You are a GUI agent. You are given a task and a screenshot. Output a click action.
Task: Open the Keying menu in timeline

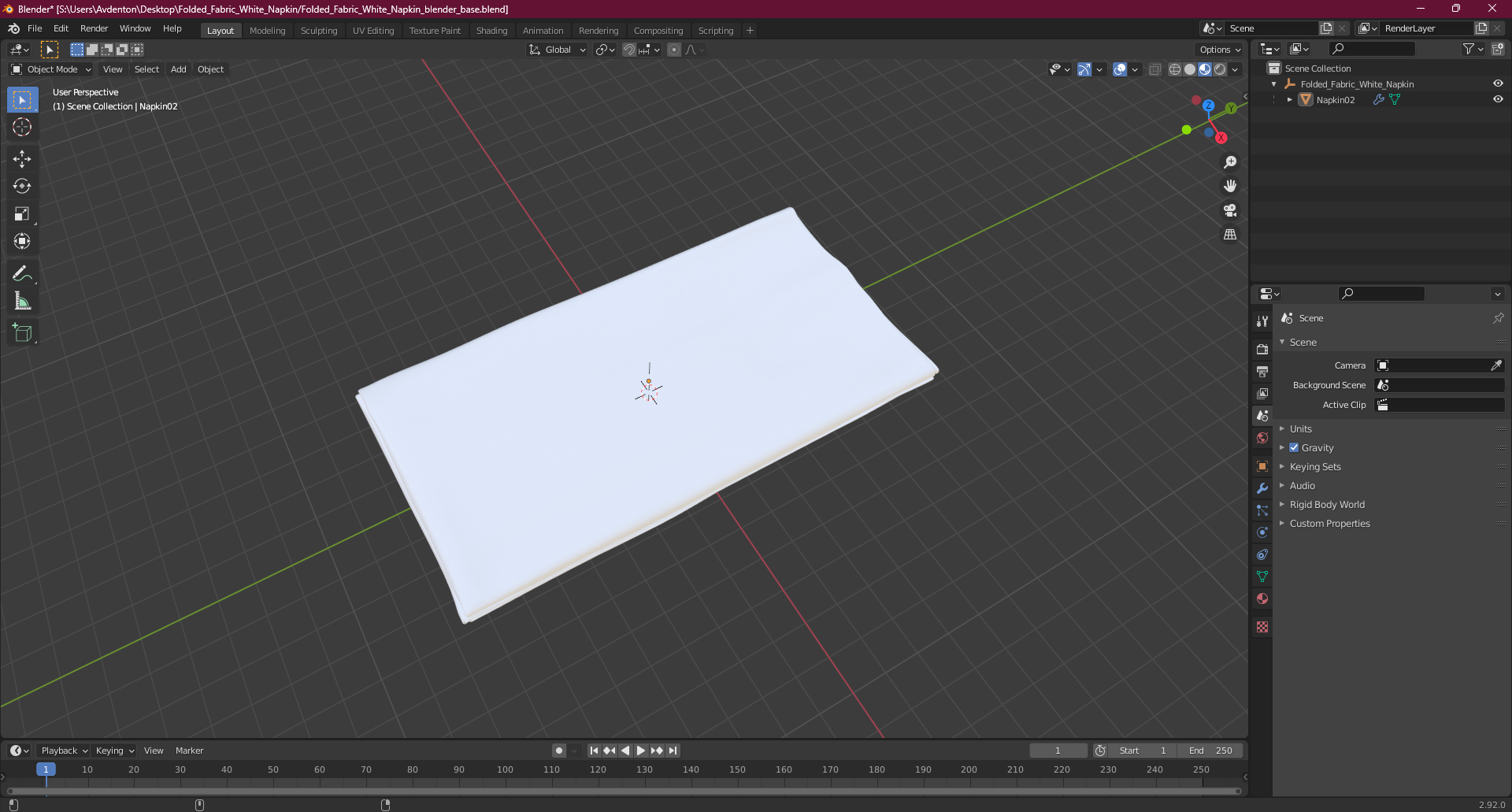(115, 751)
